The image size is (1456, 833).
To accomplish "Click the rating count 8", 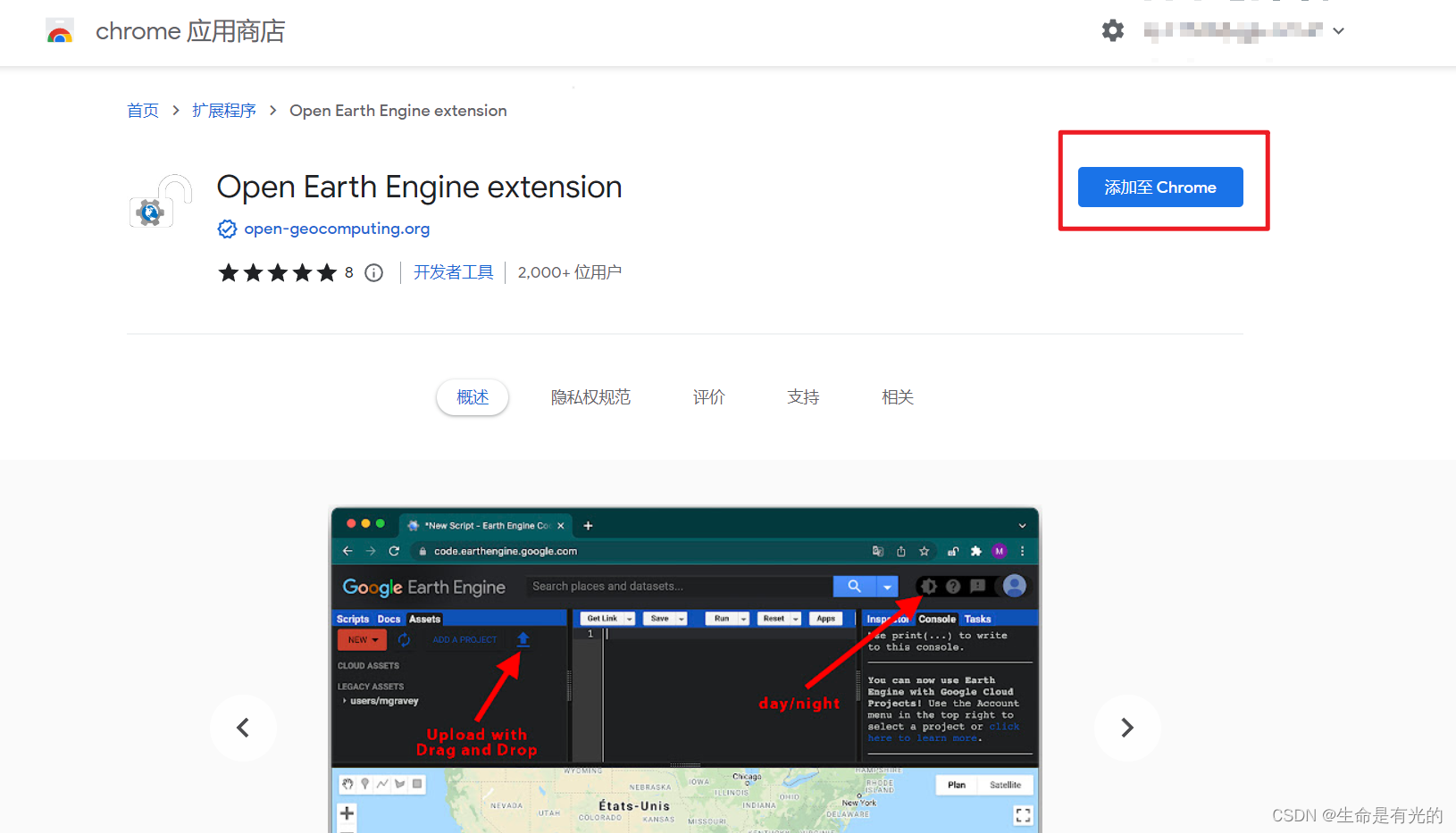I will click(x=349, y=272).
